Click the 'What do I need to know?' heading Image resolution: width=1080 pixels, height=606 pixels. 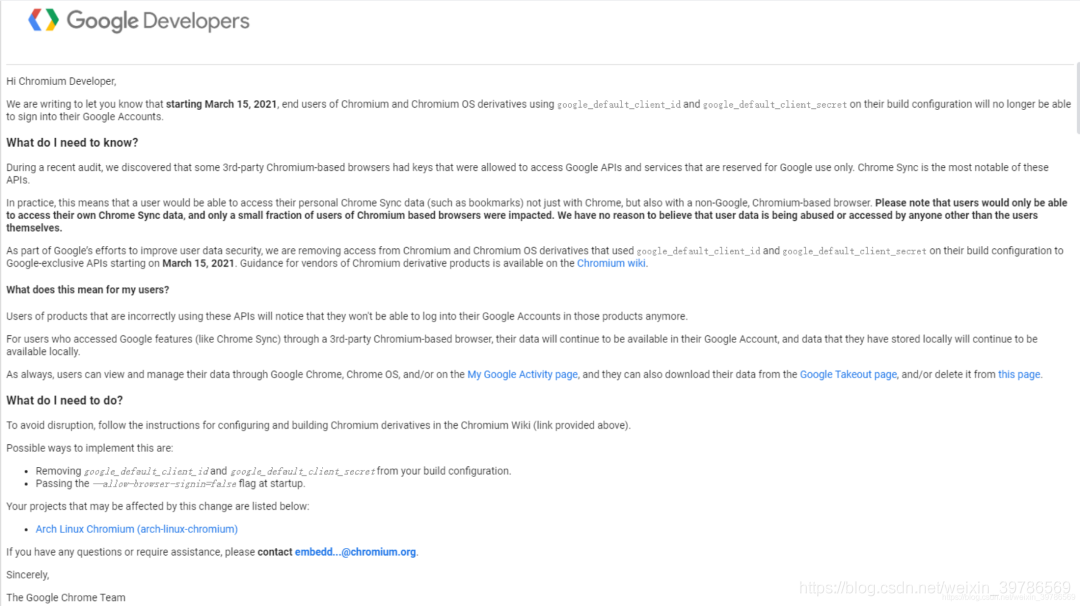(x=72, y=143)
